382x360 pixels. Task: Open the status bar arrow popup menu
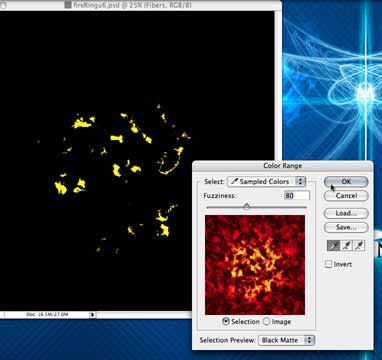93,314
